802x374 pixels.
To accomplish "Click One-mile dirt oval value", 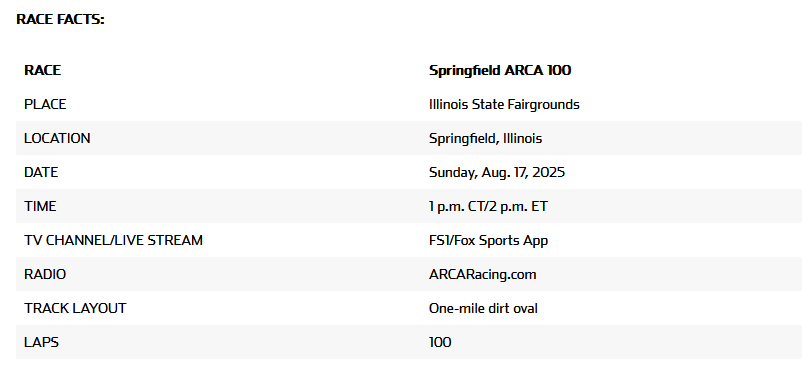I will coord(483,308).
